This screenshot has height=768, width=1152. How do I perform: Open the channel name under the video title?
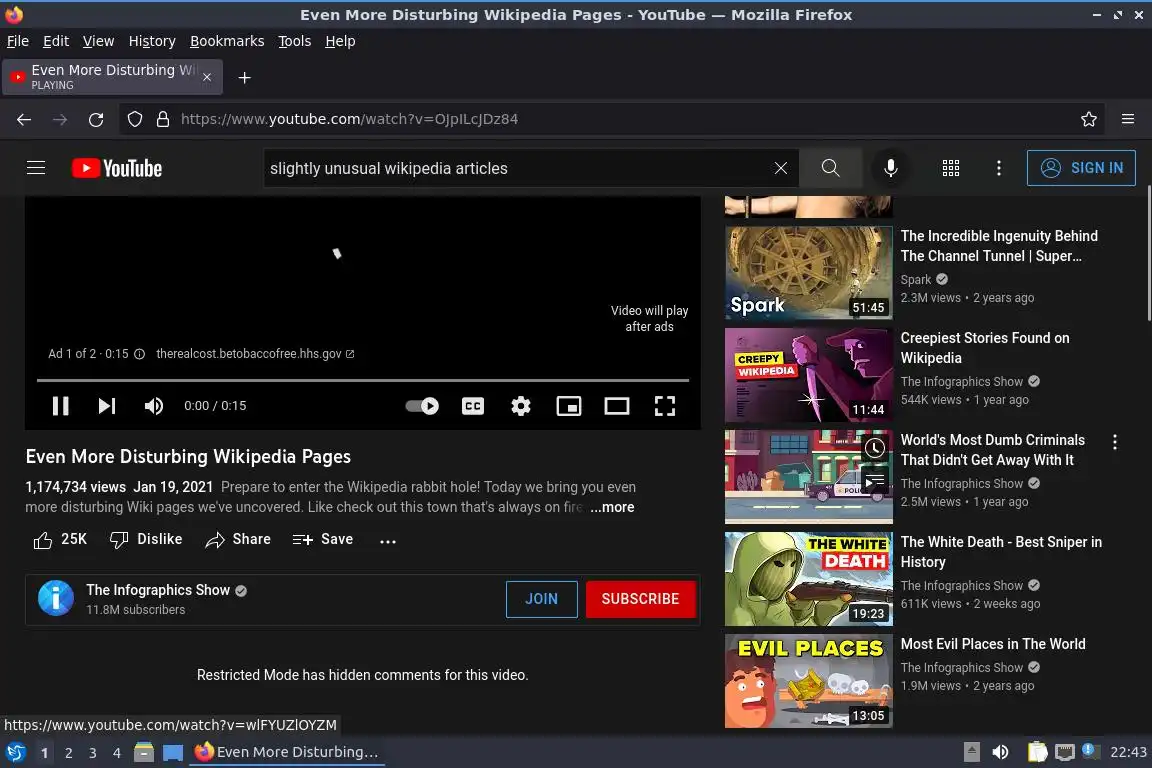pyautogui.click(x=158, y=590)
